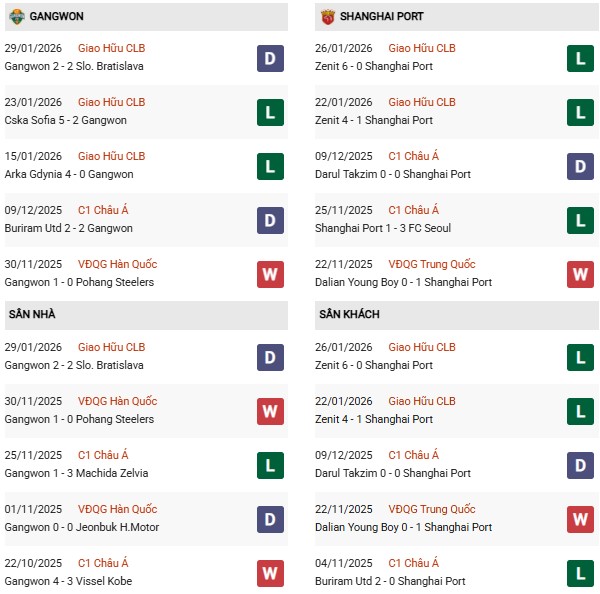Click the D badge for Gangwon vs Slo. Bratislava under Gangwon
This screenshot has height=594, width=600.
[x=270, y=58]
